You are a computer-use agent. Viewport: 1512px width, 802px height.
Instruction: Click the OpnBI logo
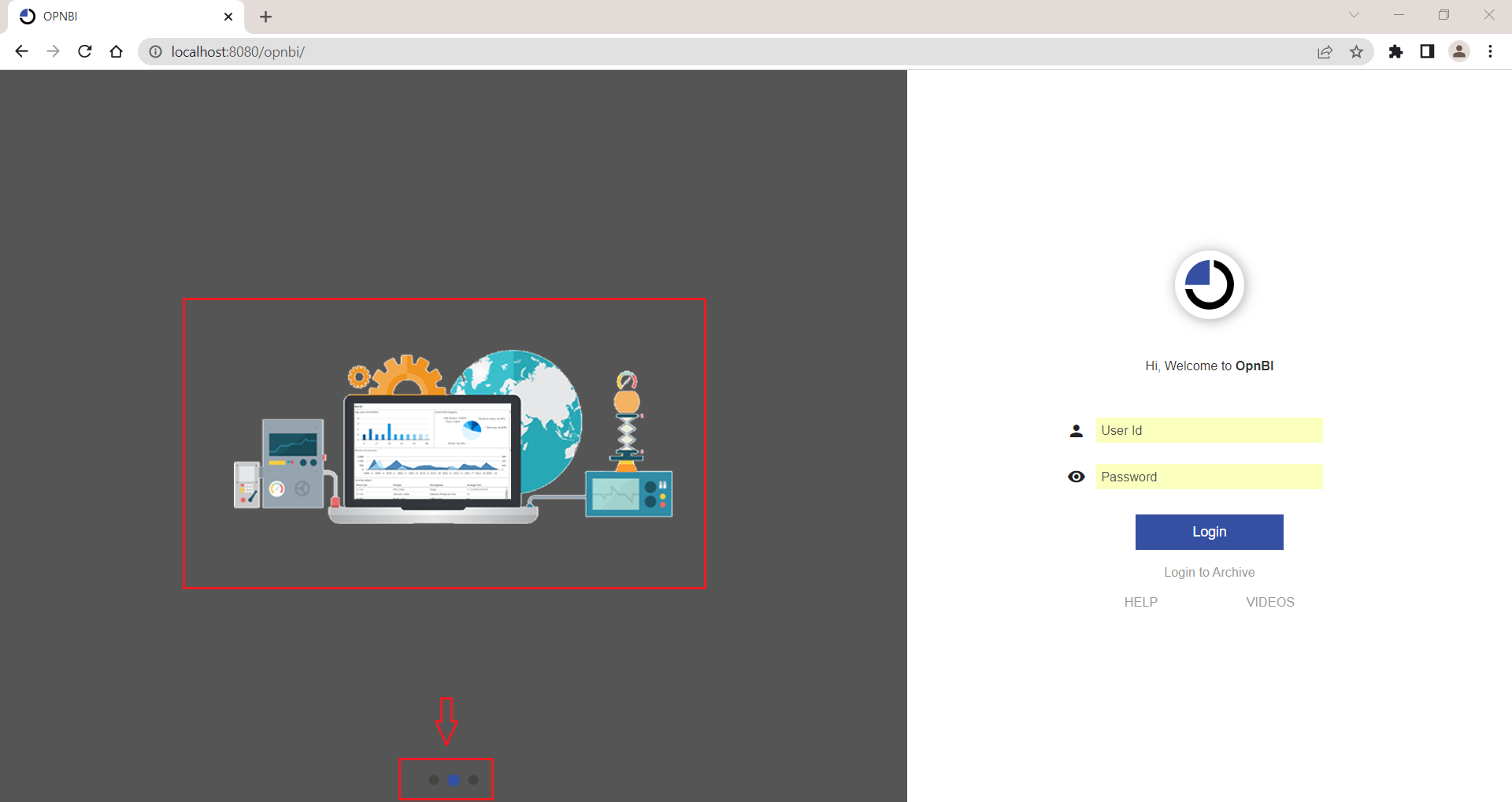pos(1209,284)
